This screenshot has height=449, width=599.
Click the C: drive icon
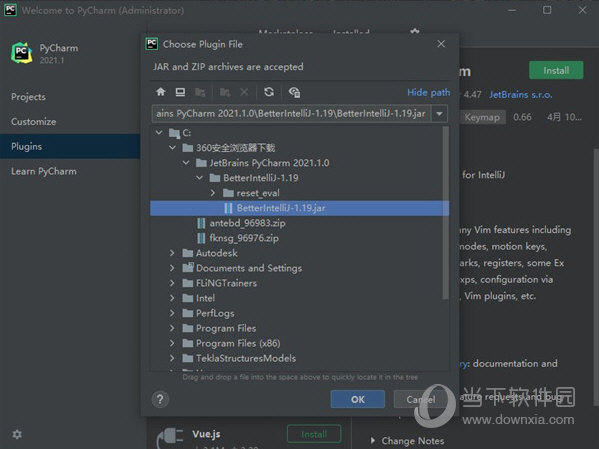click(174, 133)
